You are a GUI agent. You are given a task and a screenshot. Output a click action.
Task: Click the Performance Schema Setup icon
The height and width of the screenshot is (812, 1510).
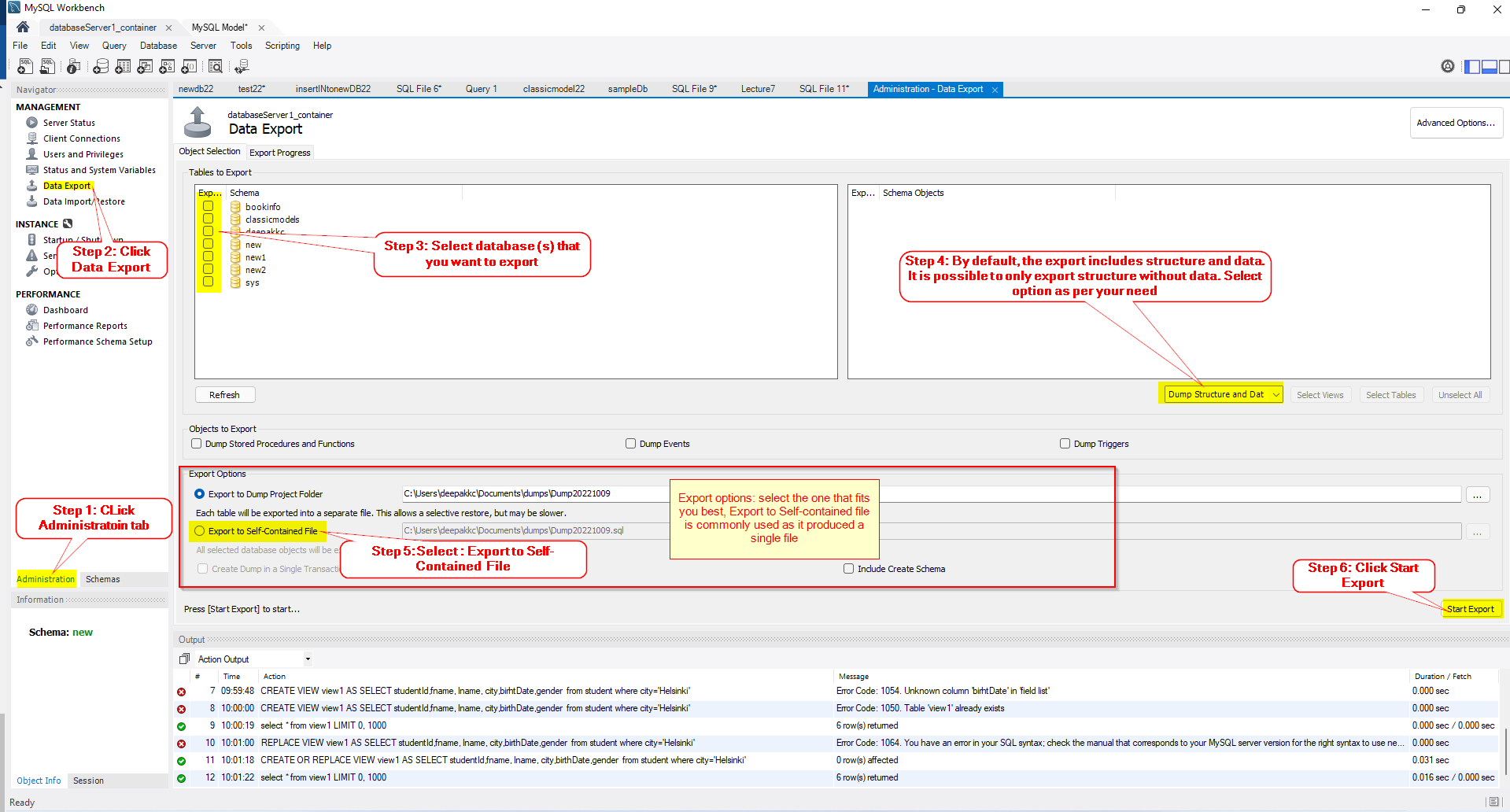point(32,341)
